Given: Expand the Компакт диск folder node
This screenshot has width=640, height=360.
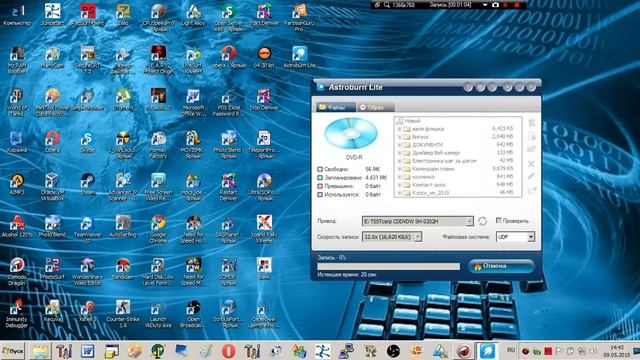Looking at the screenshot, I should coord(399,184).
